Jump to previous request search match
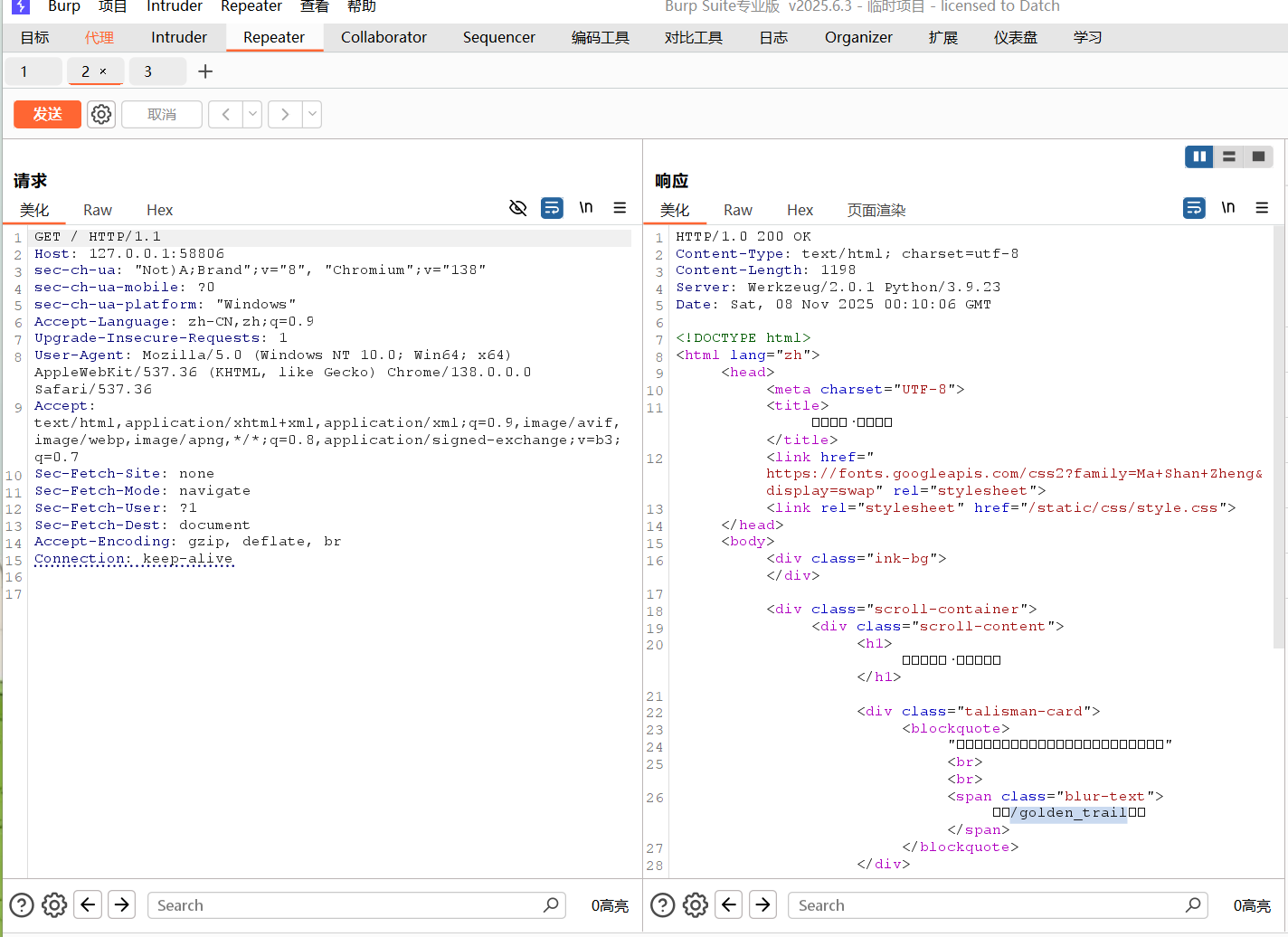The height and width of the screenshot is (937, 1288). (x=88, y=904)
